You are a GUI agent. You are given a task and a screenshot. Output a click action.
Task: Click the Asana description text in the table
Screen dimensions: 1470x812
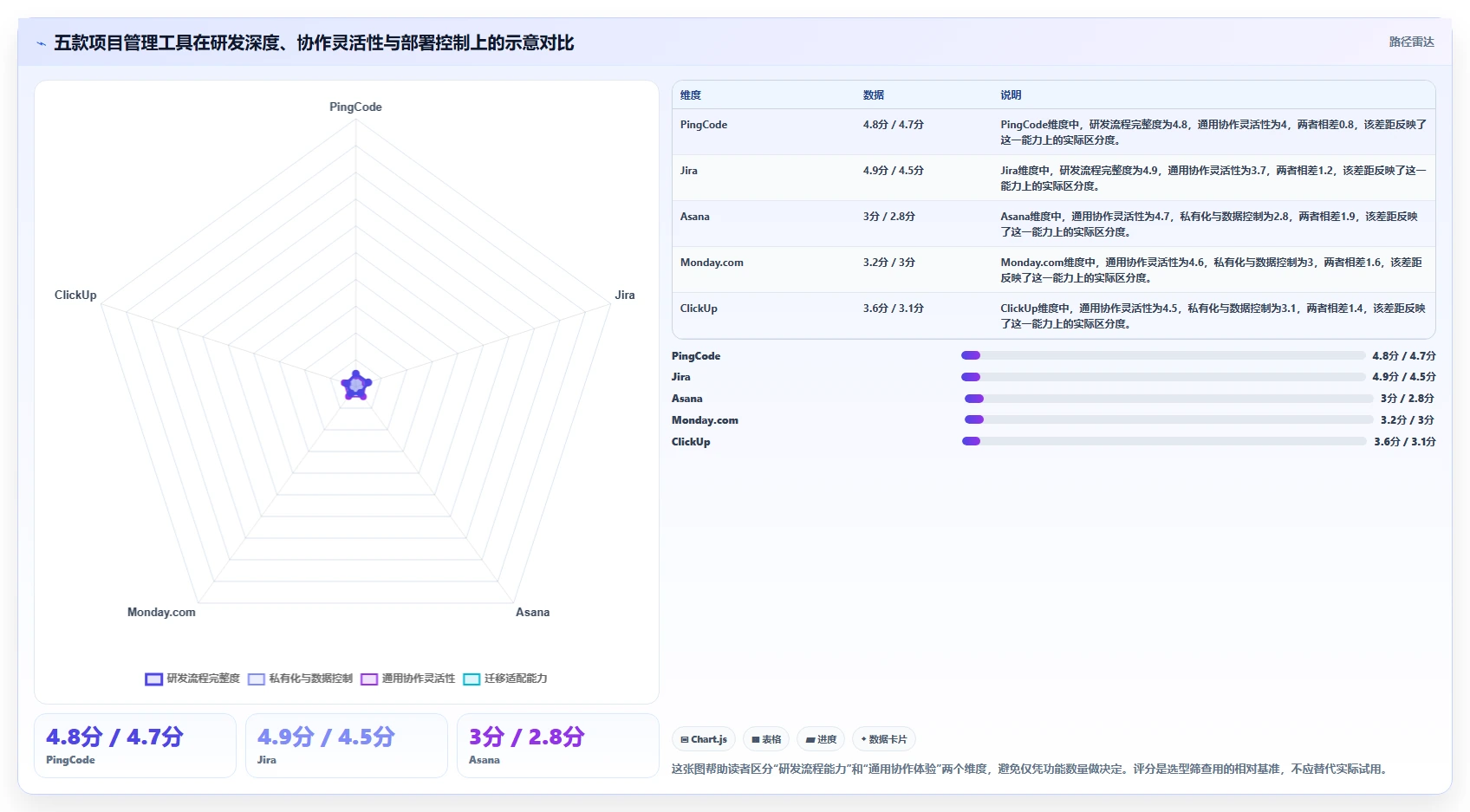click(x=1210, y=224)
